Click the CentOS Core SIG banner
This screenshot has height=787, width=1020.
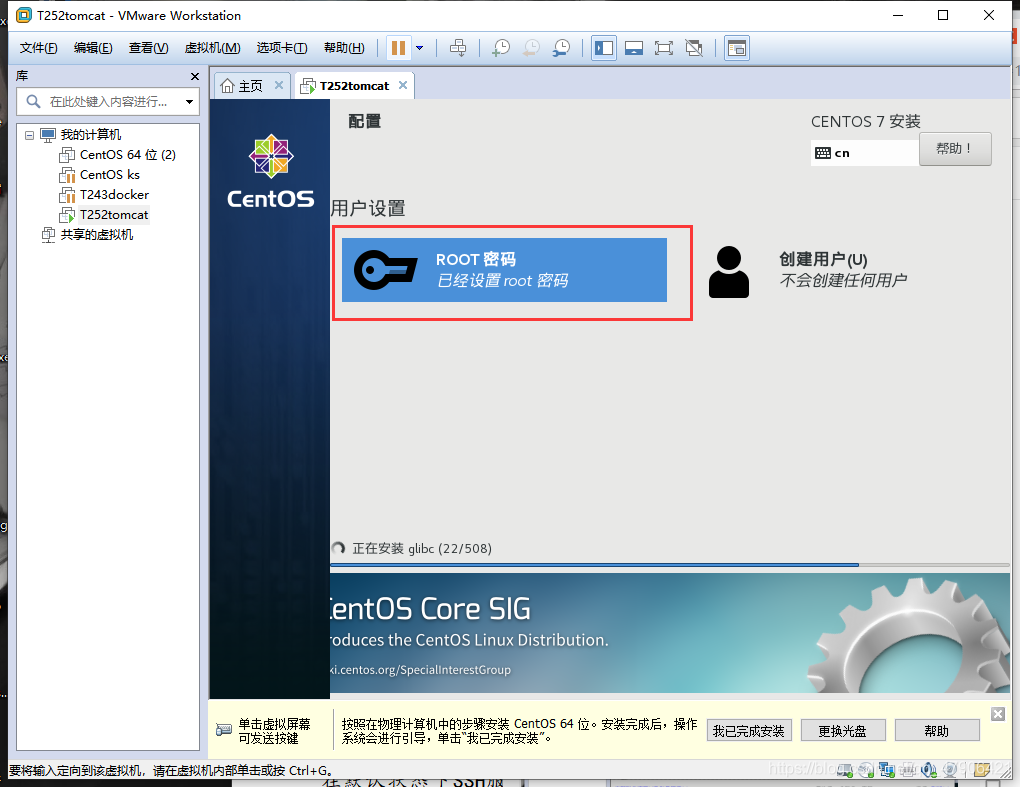pos(670,633)
